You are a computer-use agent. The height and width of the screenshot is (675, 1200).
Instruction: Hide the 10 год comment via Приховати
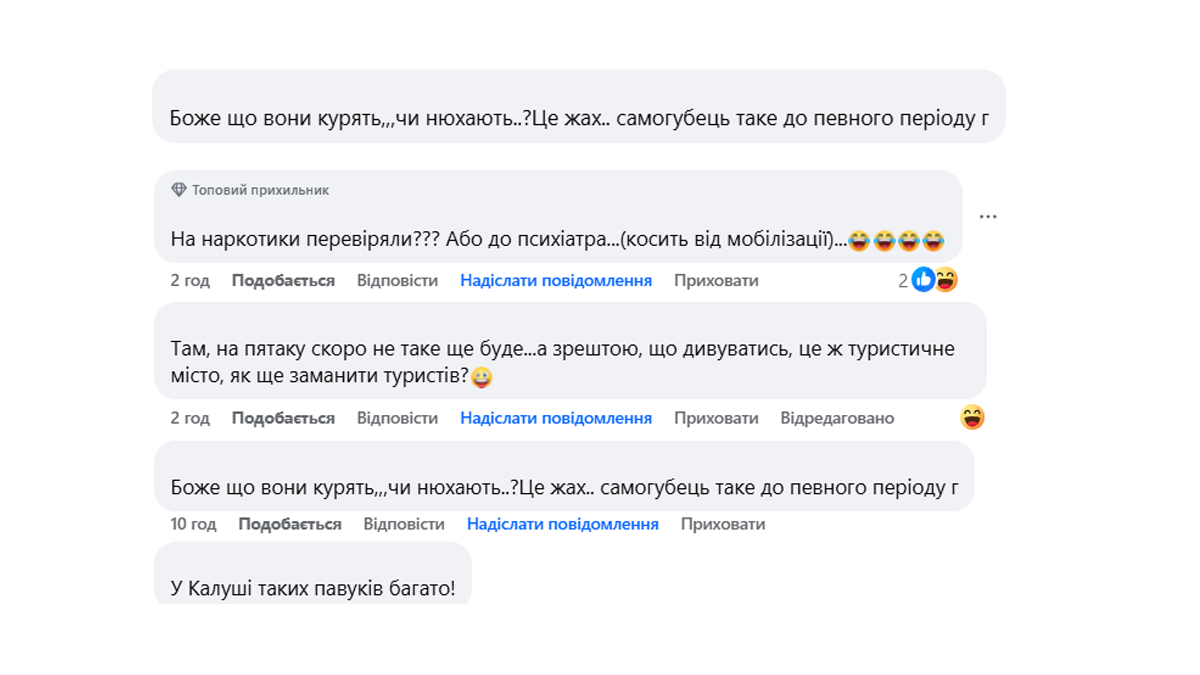723,524
